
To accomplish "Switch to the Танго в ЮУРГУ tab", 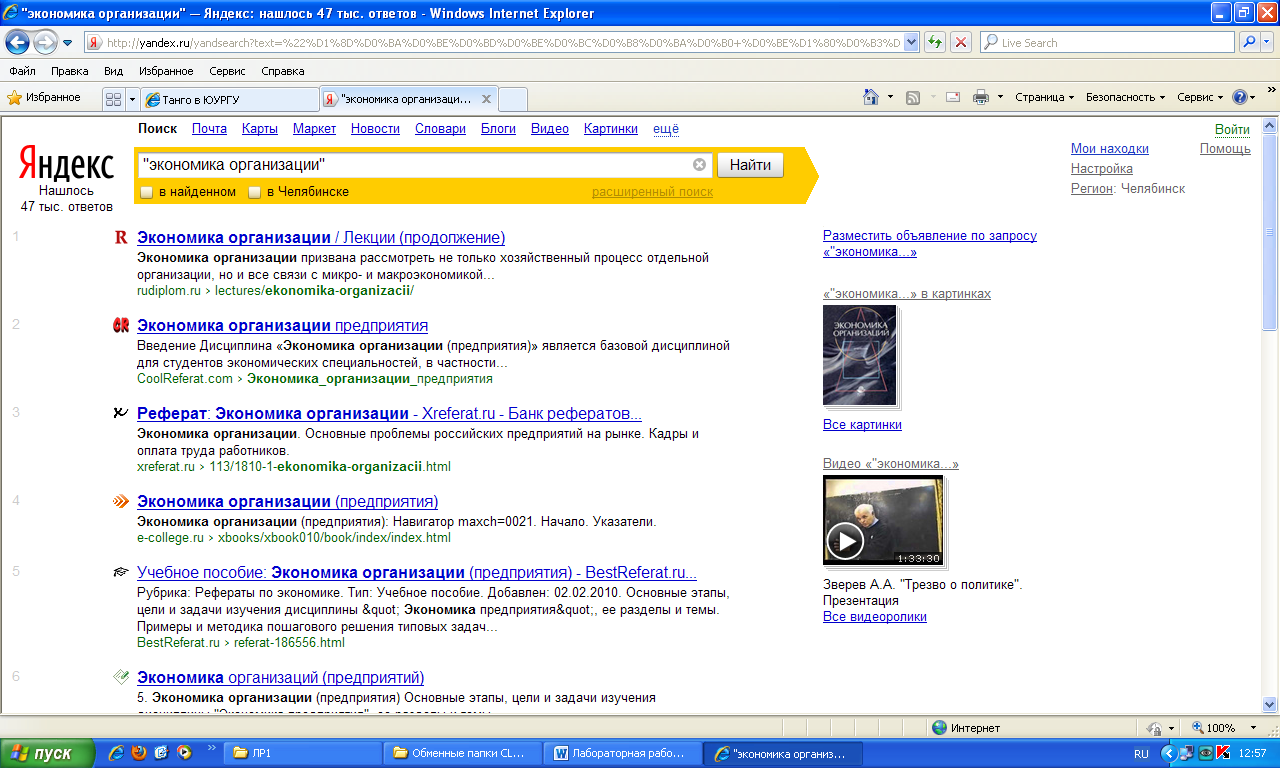I will [230, 99].
